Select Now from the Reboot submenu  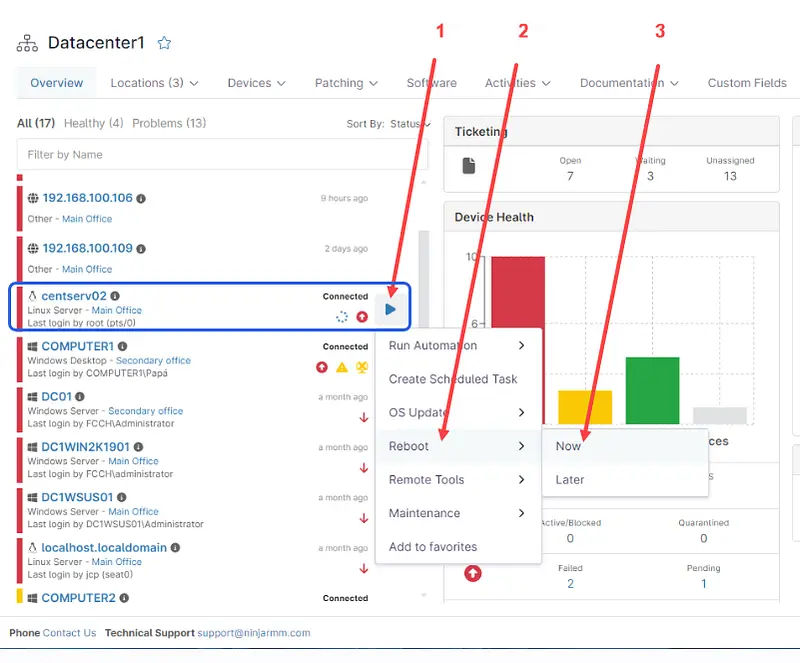click(x=569, y=446)
